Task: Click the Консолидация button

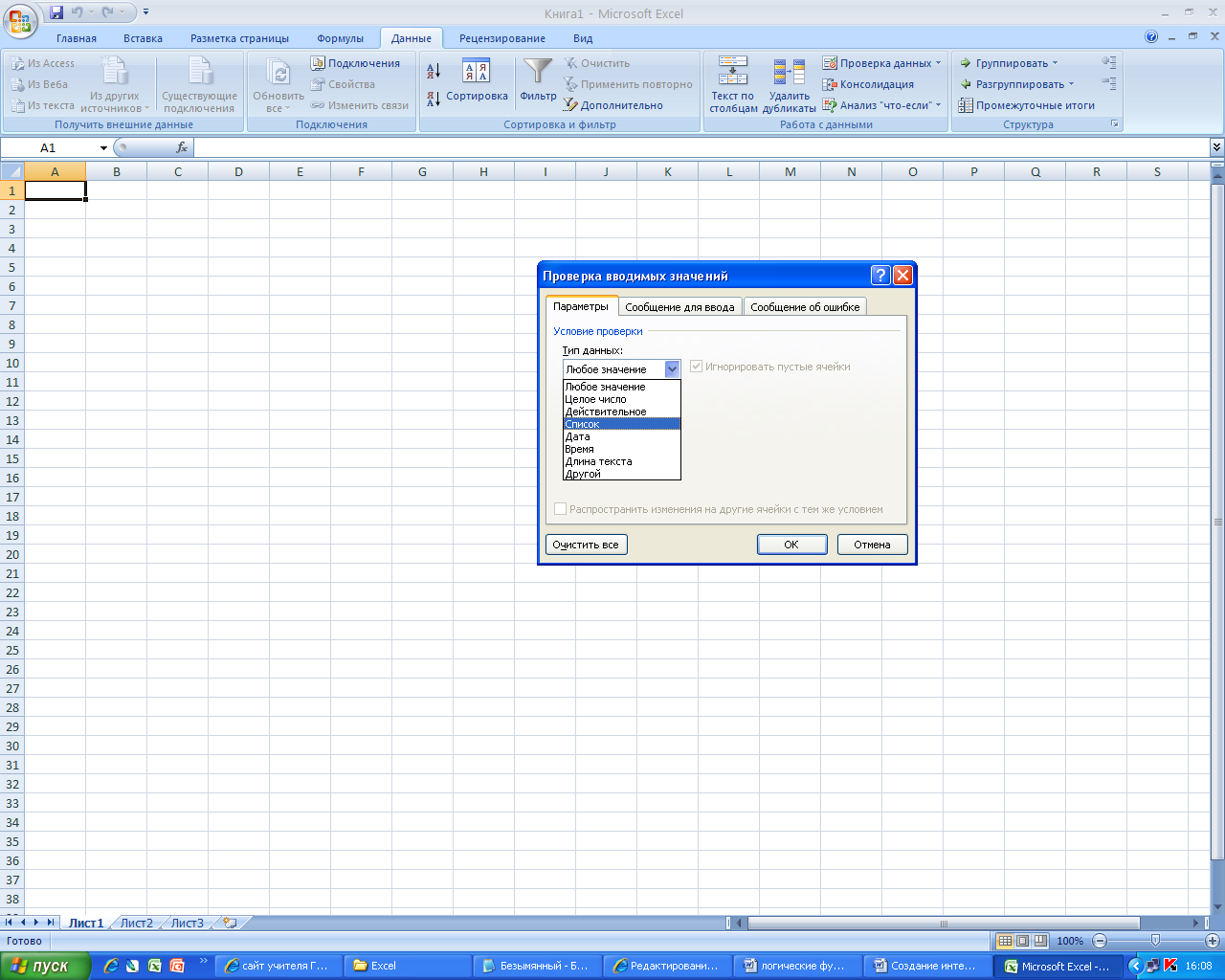Action: [868, 84]
